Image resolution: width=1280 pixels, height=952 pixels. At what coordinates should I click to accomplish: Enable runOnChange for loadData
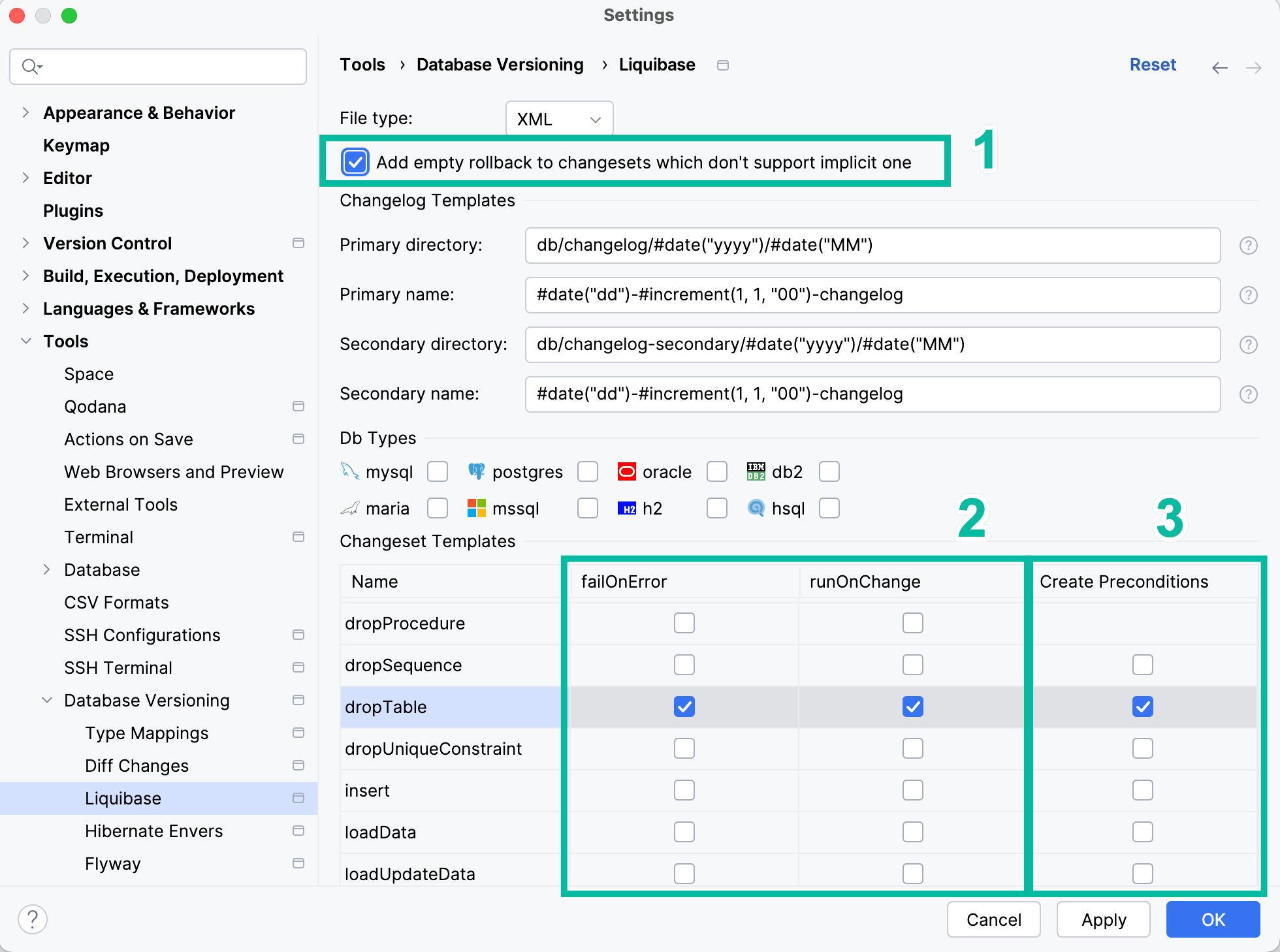912,832
